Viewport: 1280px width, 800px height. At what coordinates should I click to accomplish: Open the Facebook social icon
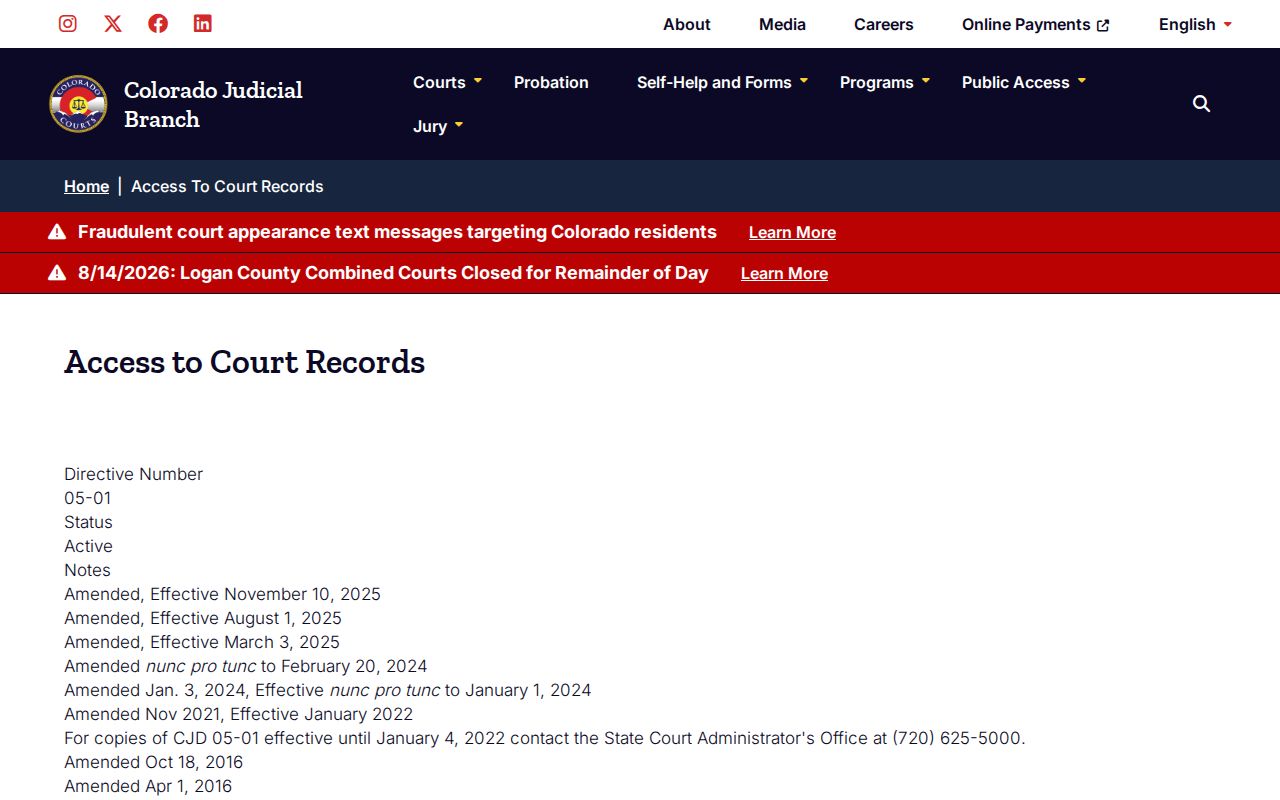coord(158,23)
